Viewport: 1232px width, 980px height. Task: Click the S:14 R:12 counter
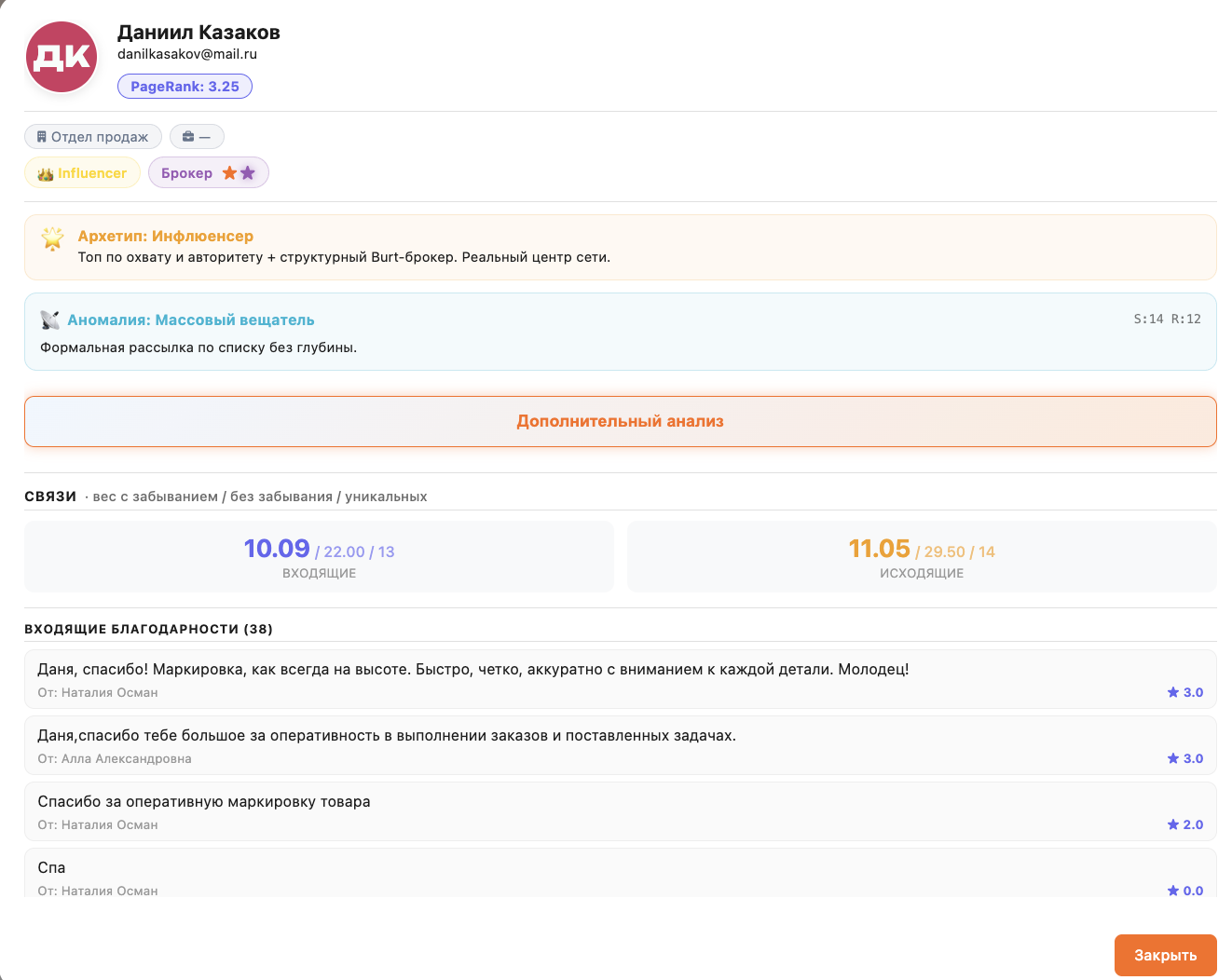click(x=1167, y=319)
